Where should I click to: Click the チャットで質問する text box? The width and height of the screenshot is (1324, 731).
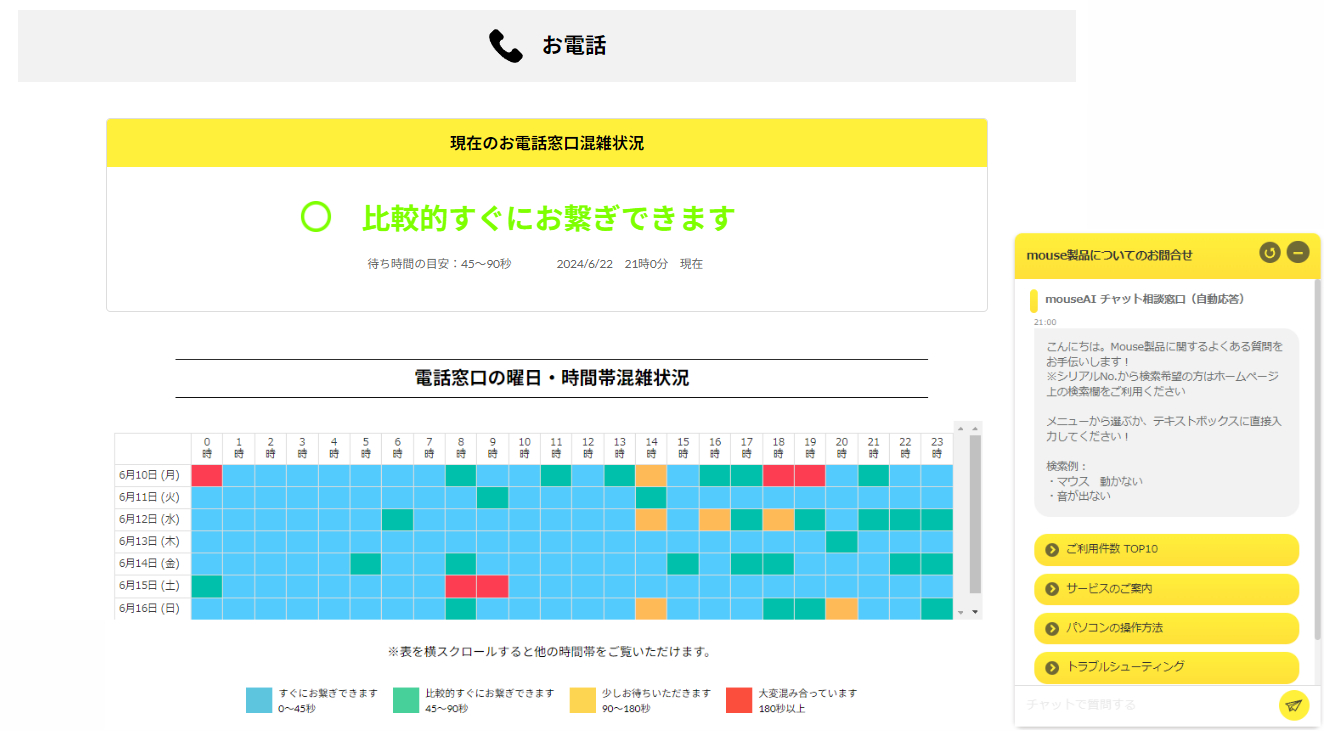pos(1147,705)
